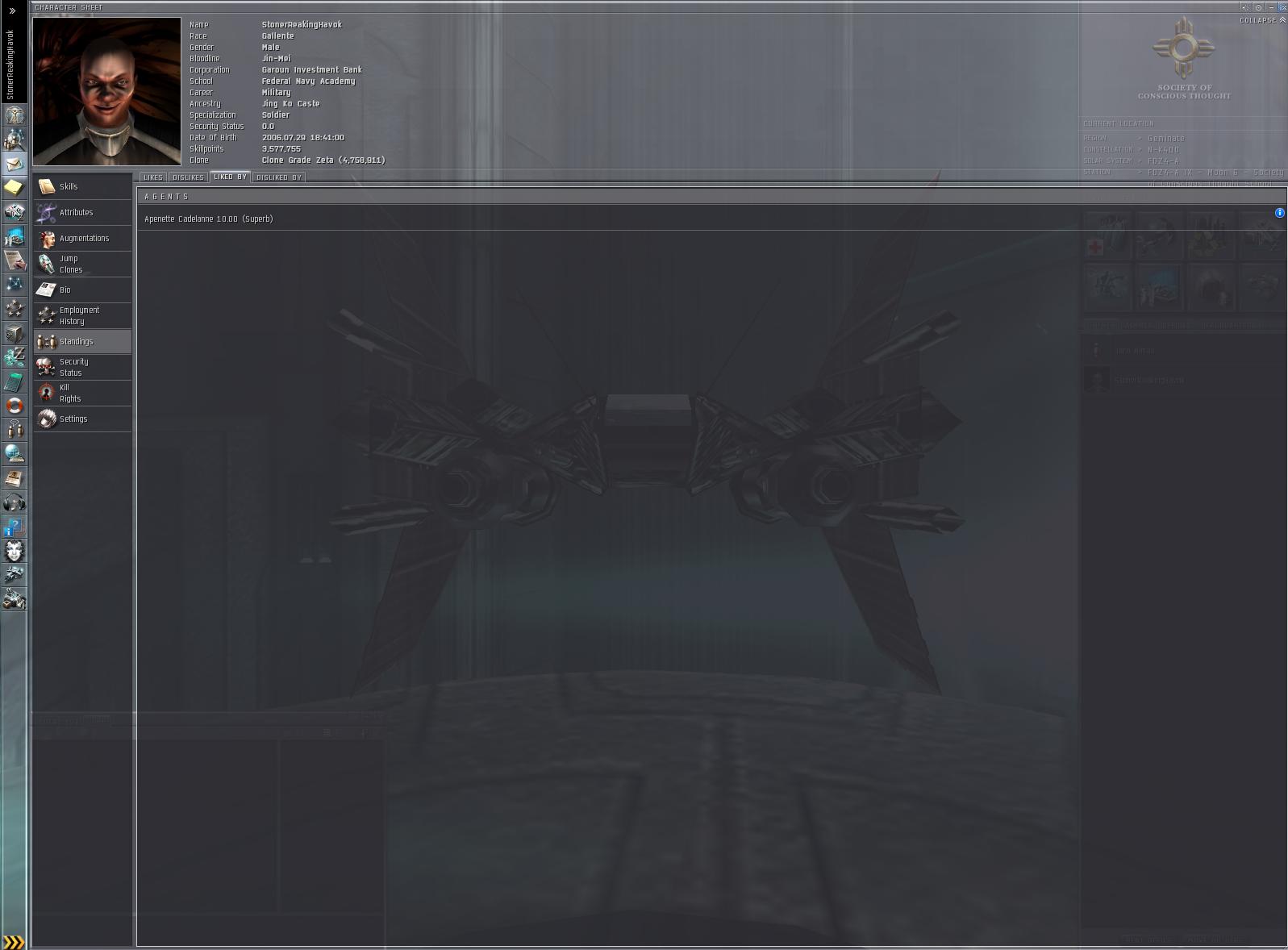1288x950 pixels.
Task: Select the Standings section
Action: tap(82, 341)
